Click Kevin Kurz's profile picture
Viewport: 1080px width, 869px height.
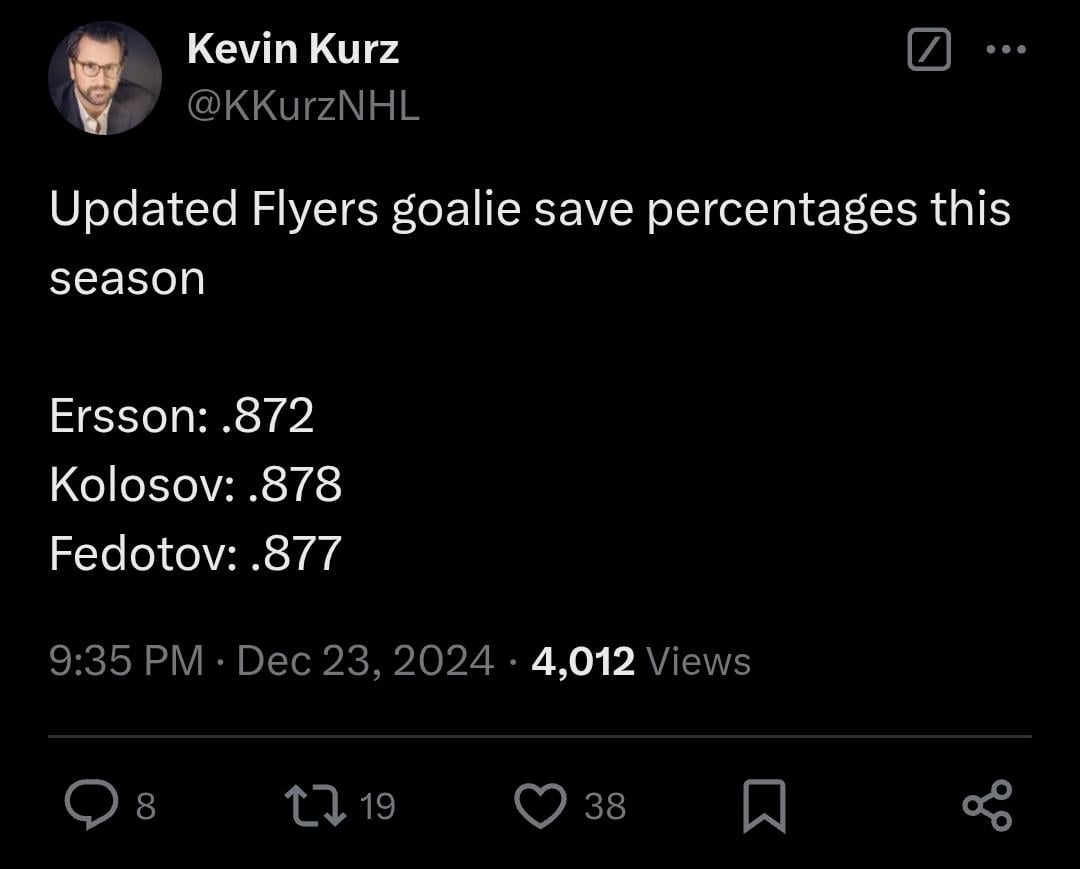click(x=103, y=77)
